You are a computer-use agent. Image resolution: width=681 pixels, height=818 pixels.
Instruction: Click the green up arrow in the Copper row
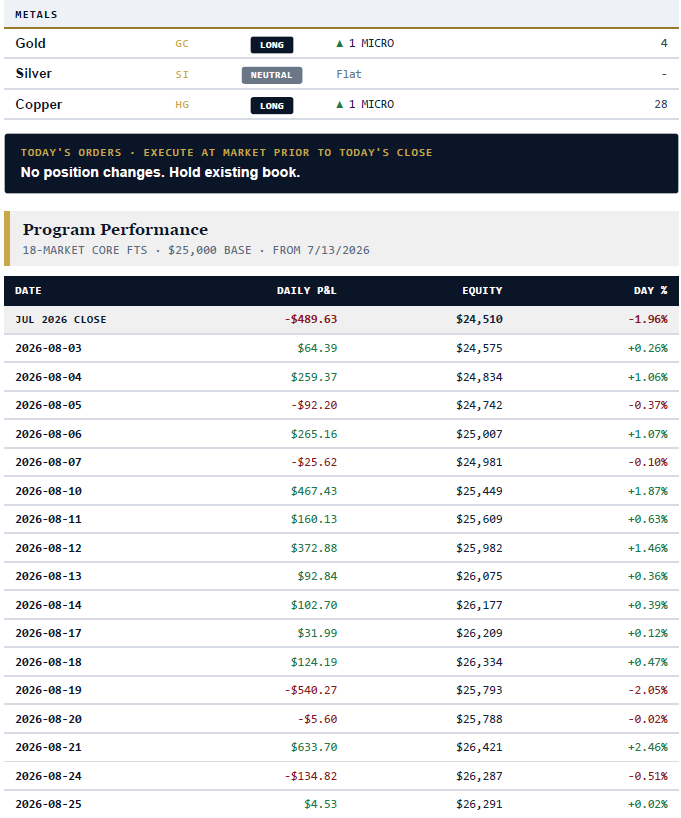(340, 105)
